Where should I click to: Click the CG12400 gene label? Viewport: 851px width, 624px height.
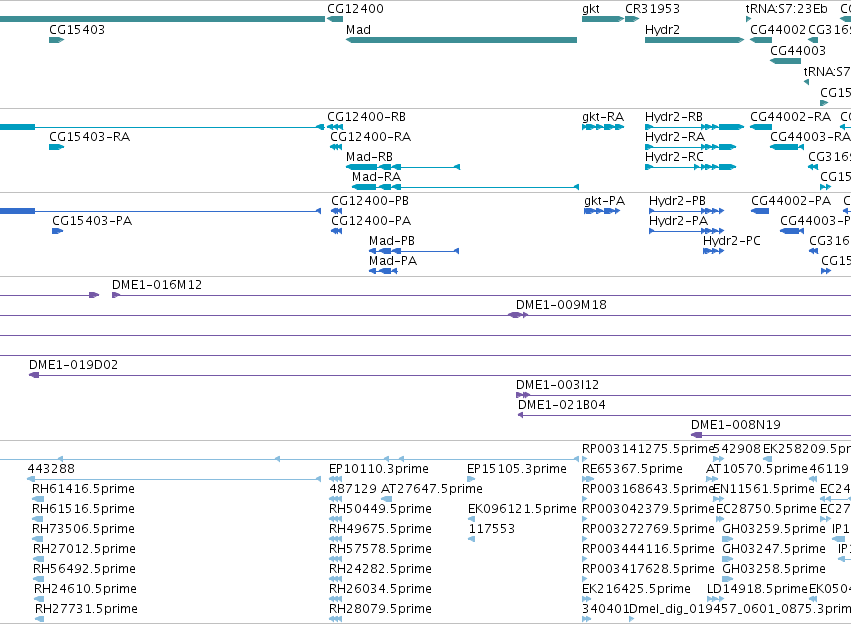pyautogui.click(x=355, y=9)
